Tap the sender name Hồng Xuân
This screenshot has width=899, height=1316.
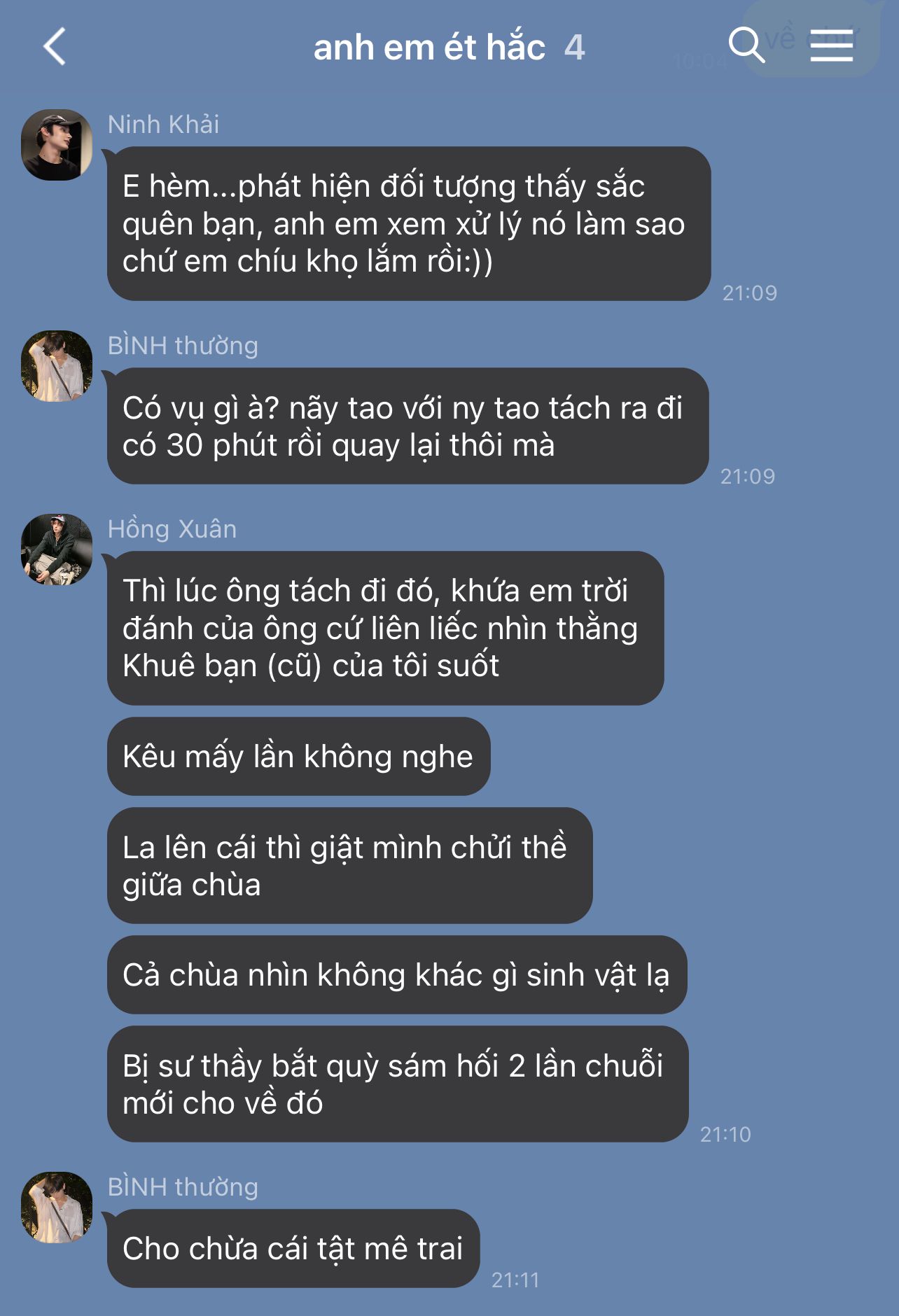(172, 529)
